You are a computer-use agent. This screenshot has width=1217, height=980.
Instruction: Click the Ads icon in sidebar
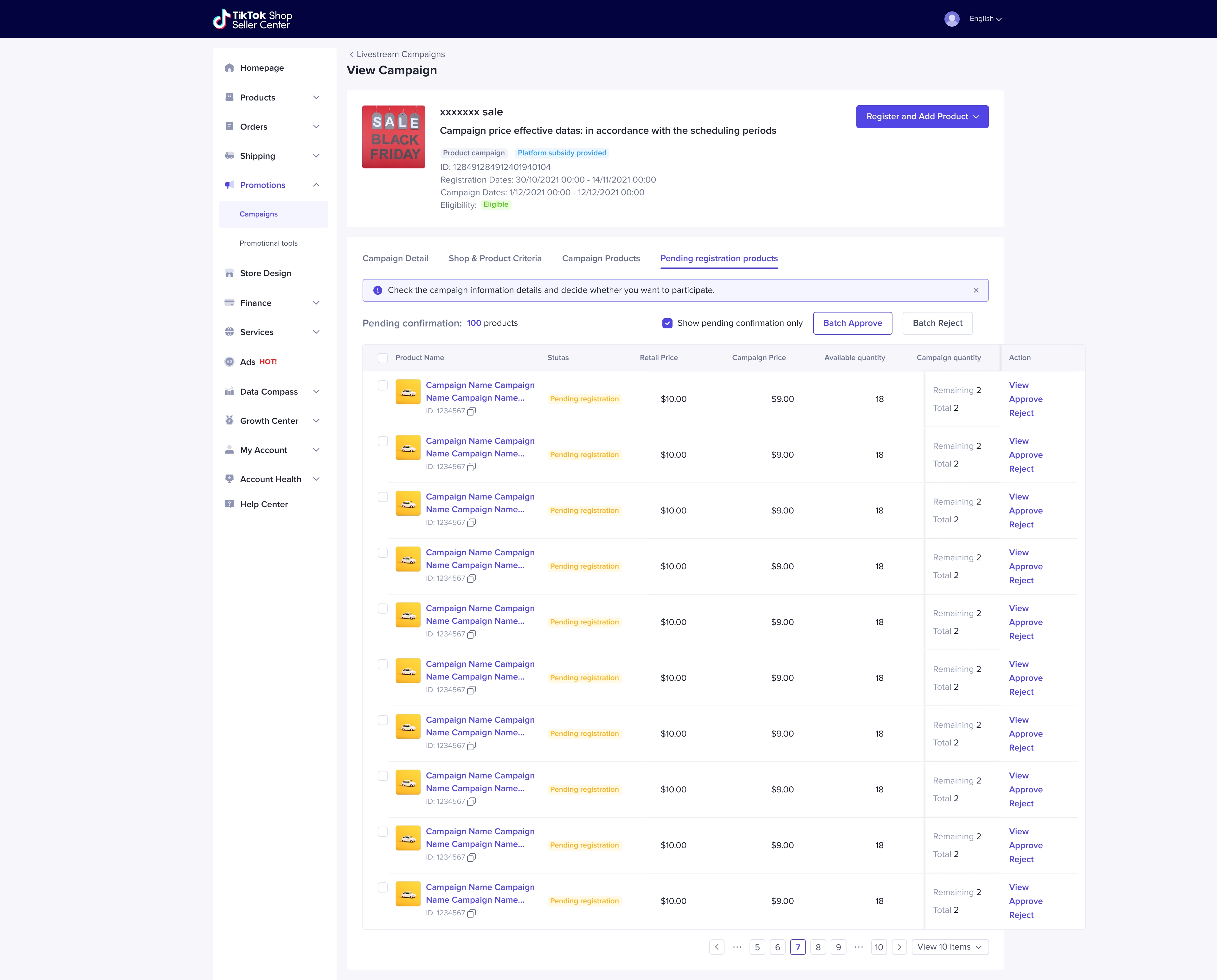coord(229,362)
